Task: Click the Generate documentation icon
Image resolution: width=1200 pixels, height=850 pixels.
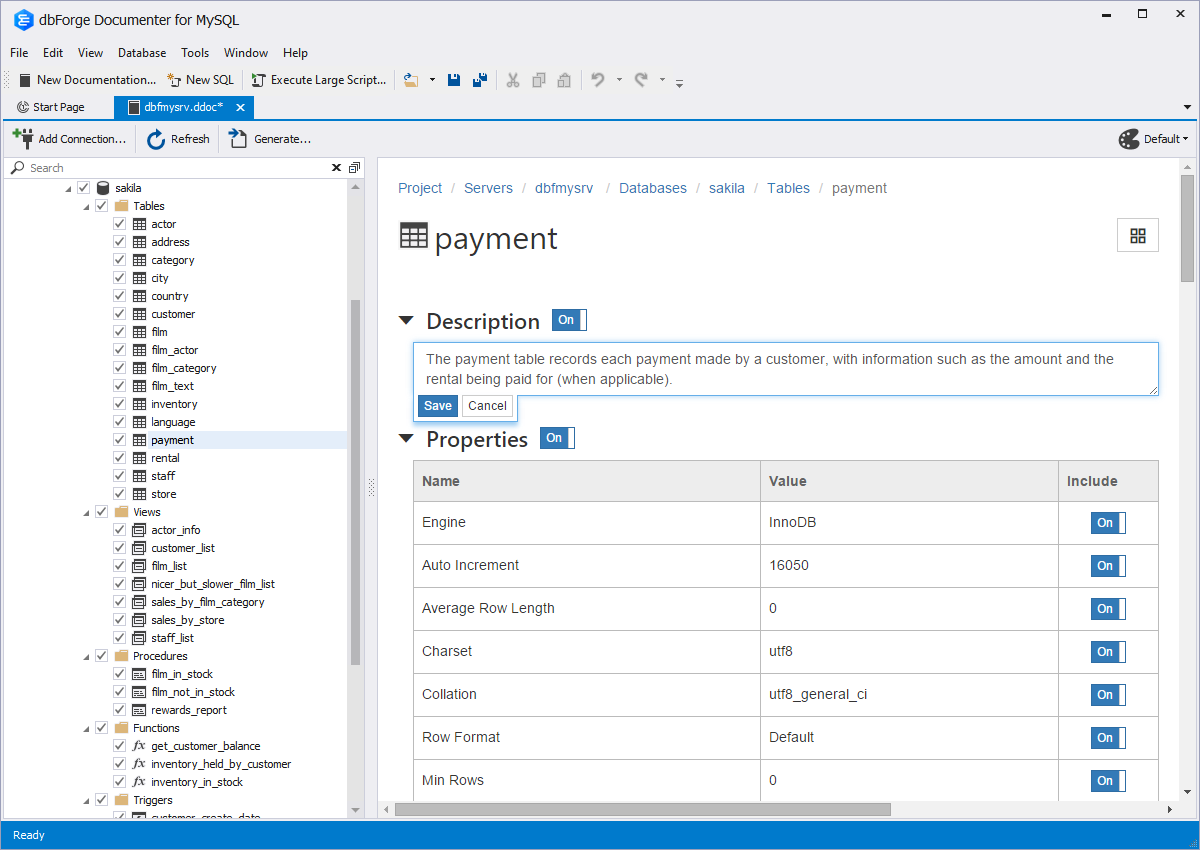Action: pyautogui.click(x=238, y=139)
